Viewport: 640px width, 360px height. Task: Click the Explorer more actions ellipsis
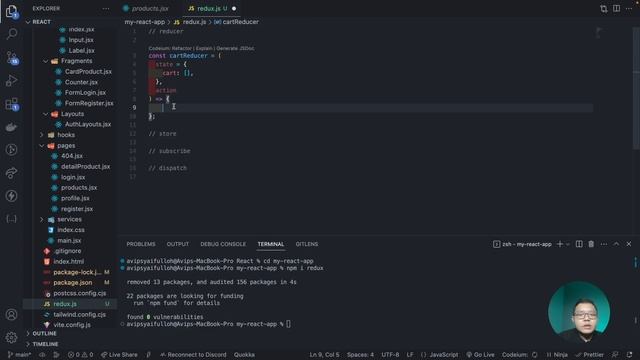[x=106, y=9]
